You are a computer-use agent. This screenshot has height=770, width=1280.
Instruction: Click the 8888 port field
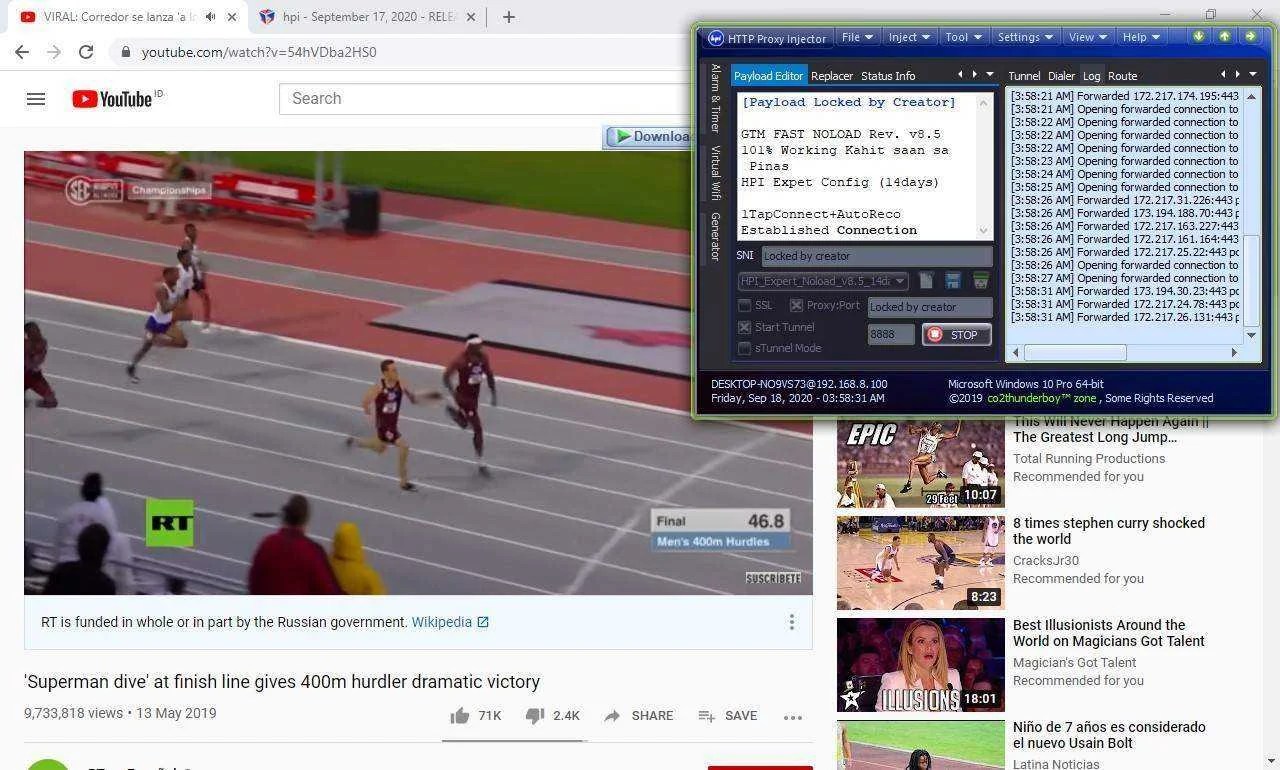[x=890, y=335]
